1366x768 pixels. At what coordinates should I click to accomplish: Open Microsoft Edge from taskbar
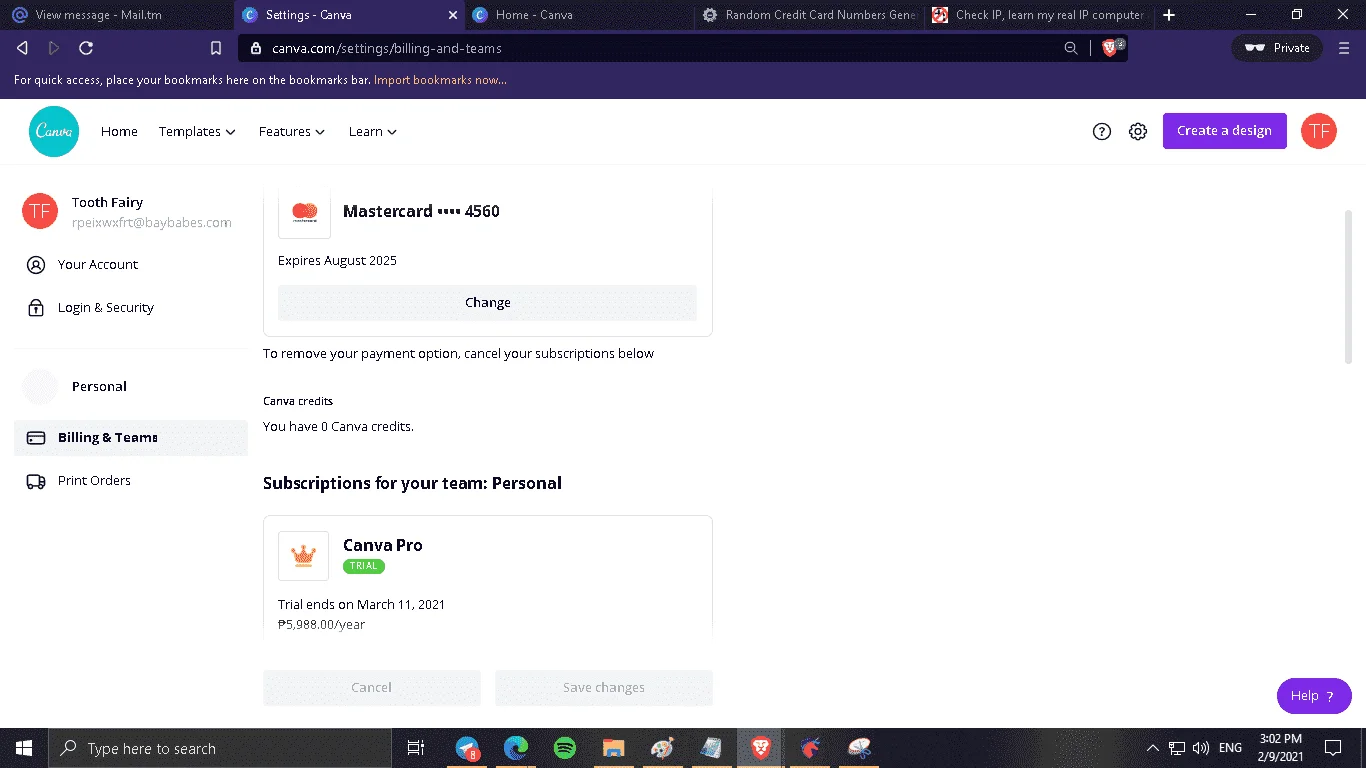[516, 748]
